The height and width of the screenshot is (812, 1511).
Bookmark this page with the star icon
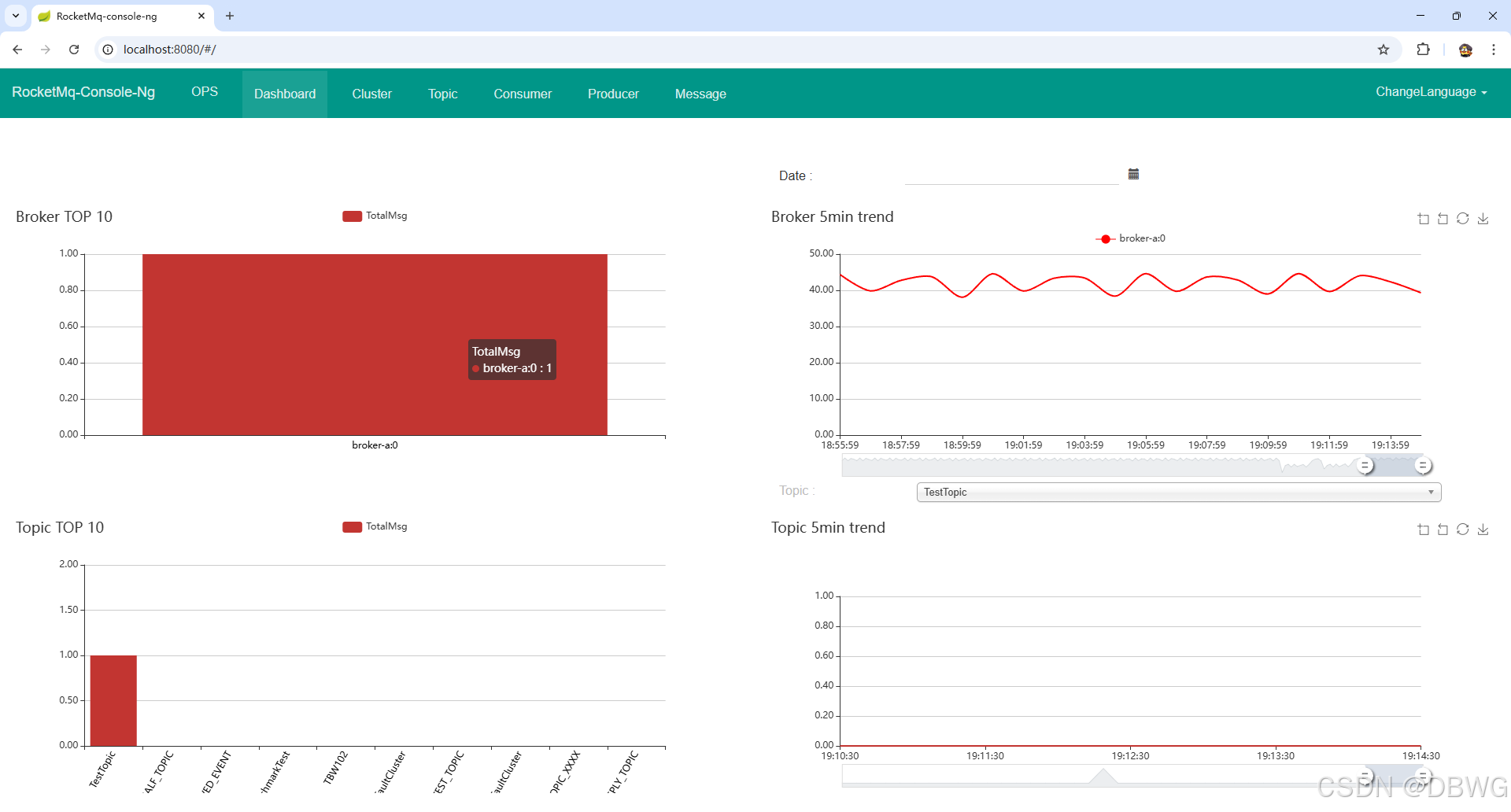click(x=1384, y=50)
